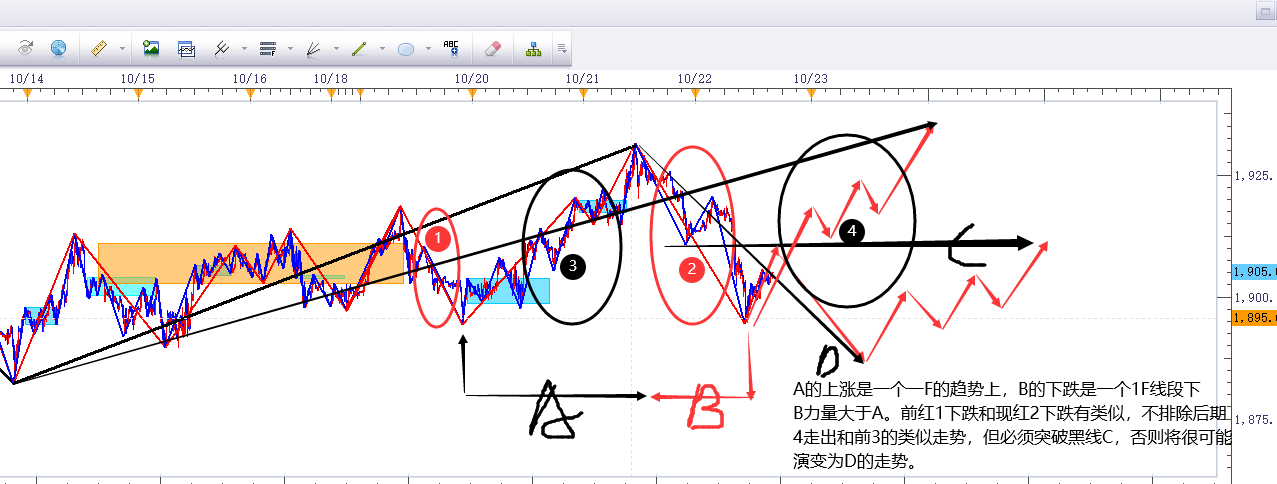Screen dimensions: 1277x484
Task: Select the Andrews pitchfork drawing tool
Action: coord(223,47)
